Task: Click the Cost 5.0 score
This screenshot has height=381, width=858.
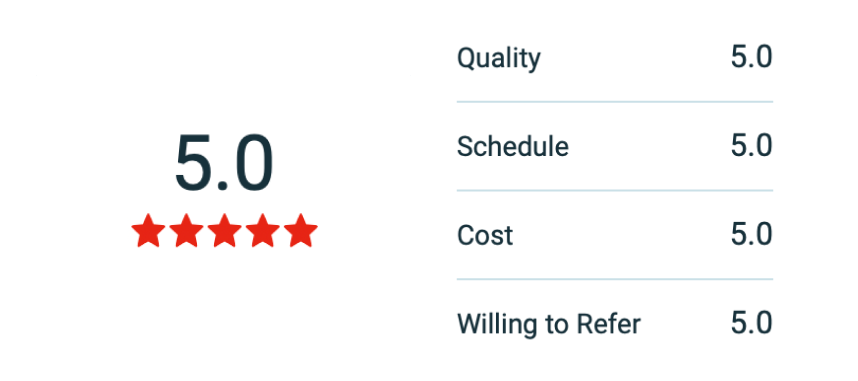Action: tap(751, 235)
